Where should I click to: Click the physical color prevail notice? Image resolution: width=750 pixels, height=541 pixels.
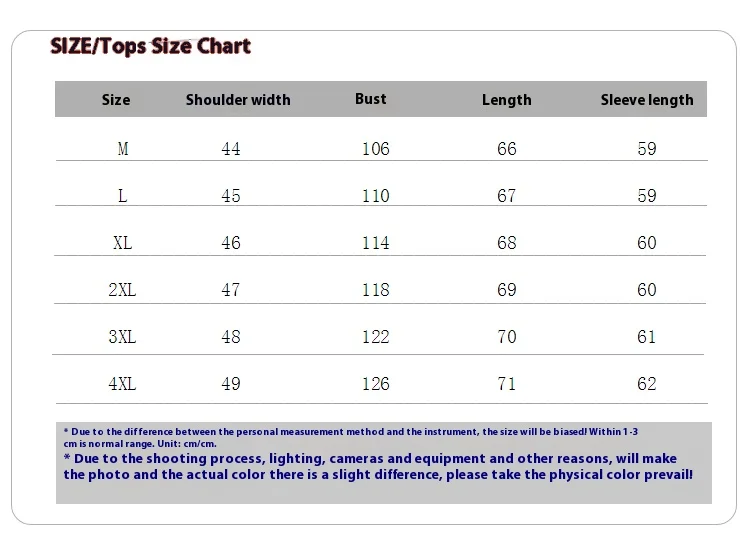[378, 467]
